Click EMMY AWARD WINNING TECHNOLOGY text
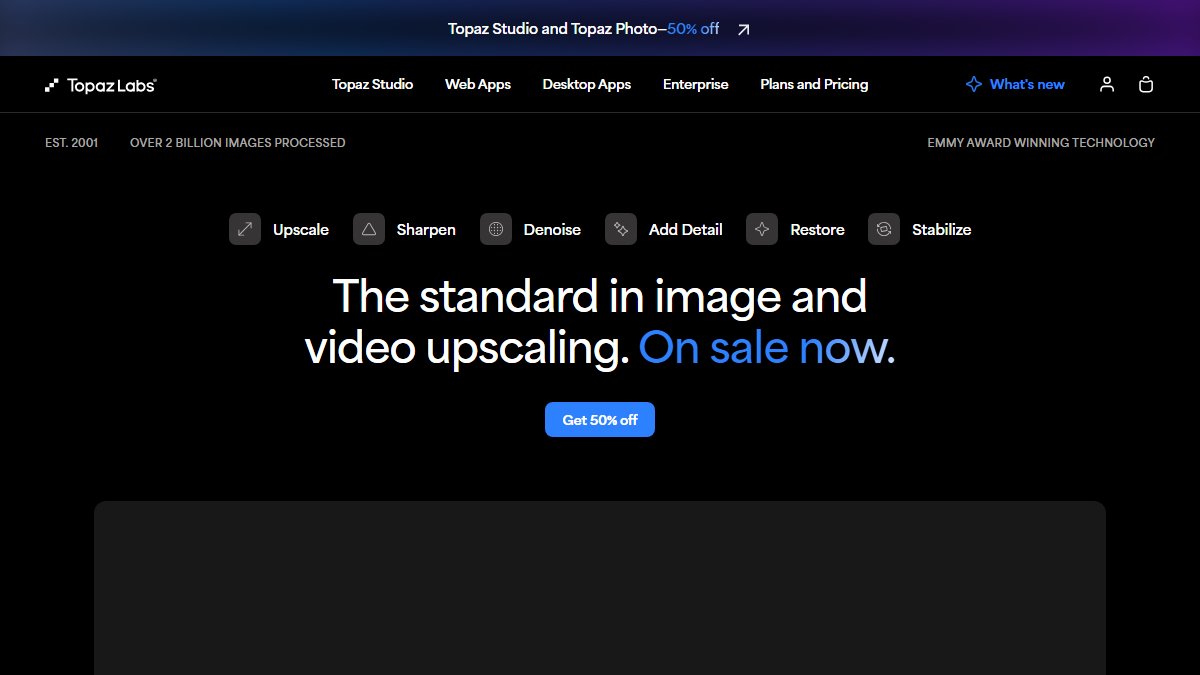Viewport: 1200px width, 675px height. tap(1041, 143)
